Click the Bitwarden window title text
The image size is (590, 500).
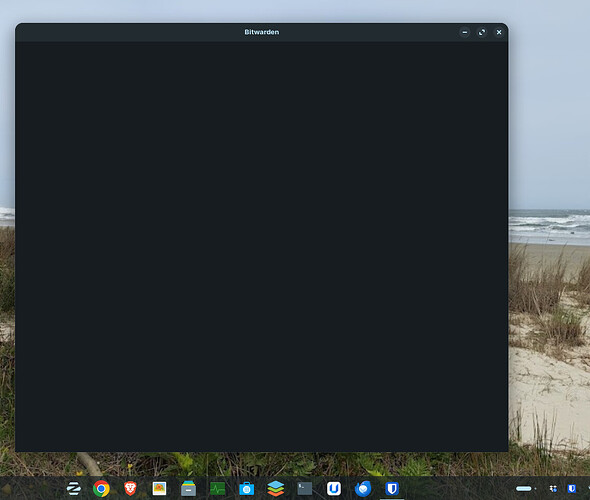pyautogui.click(x=262, y=32)
